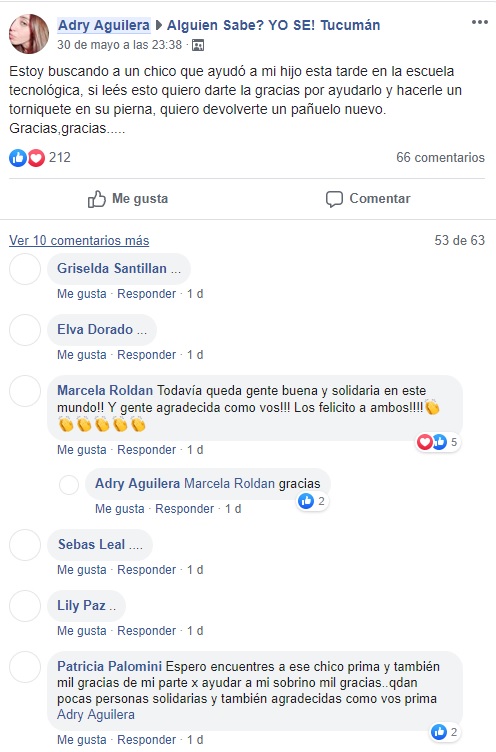496x752 pixels.
Task: Open the Adry Aguilera author name link
Action: [104, 25]
